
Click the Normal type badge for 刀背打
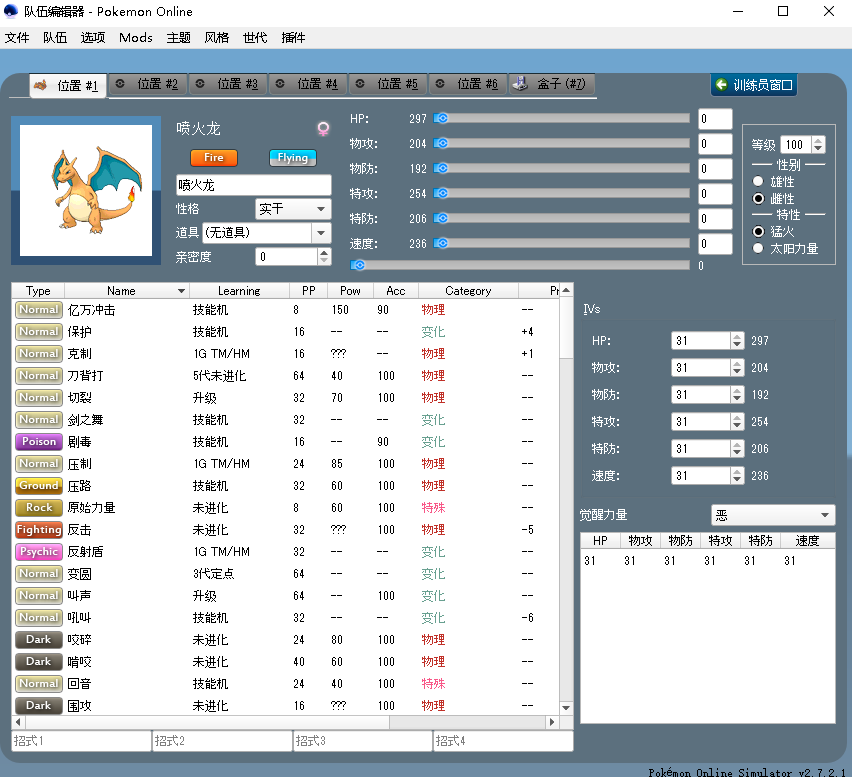pyautogui.click(x=39, y=375)
